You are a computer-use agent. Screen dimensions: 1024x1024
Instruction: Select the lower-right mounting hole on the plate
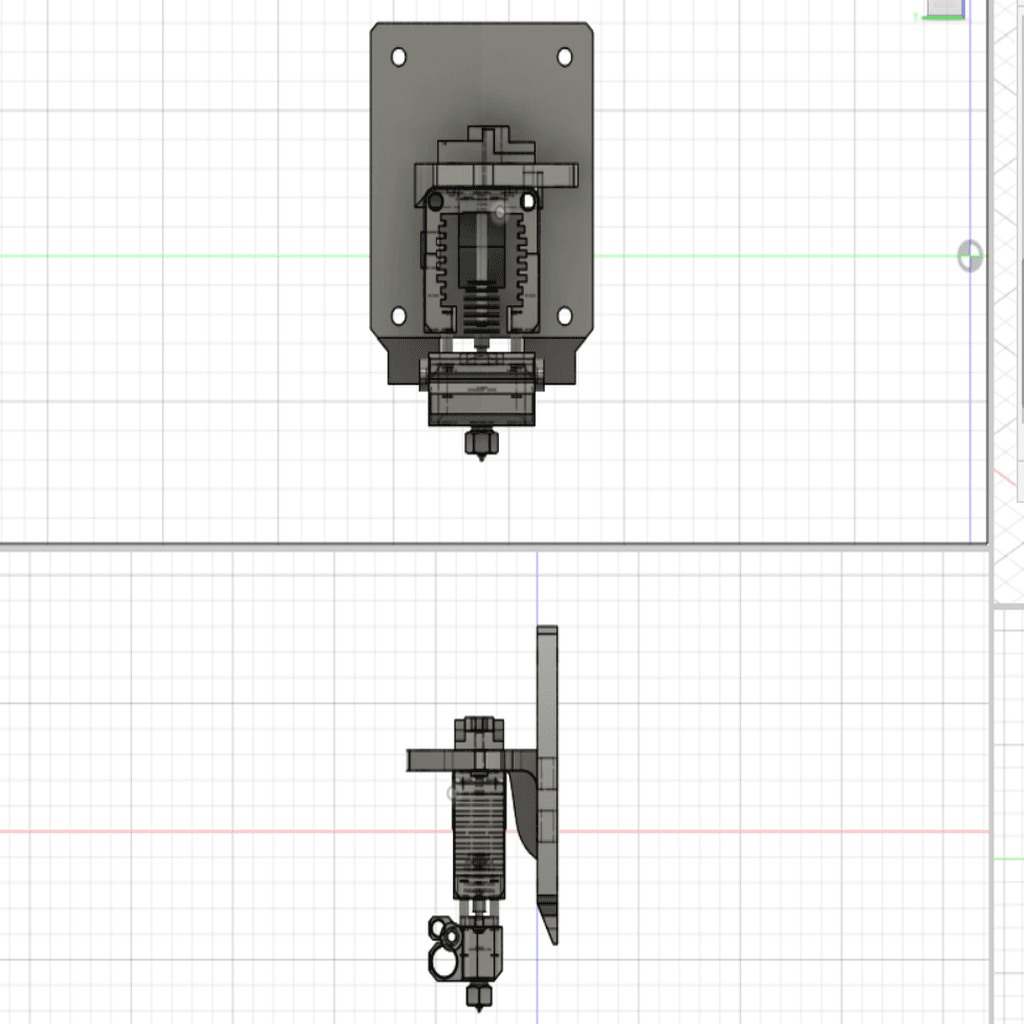click(565, 316)
